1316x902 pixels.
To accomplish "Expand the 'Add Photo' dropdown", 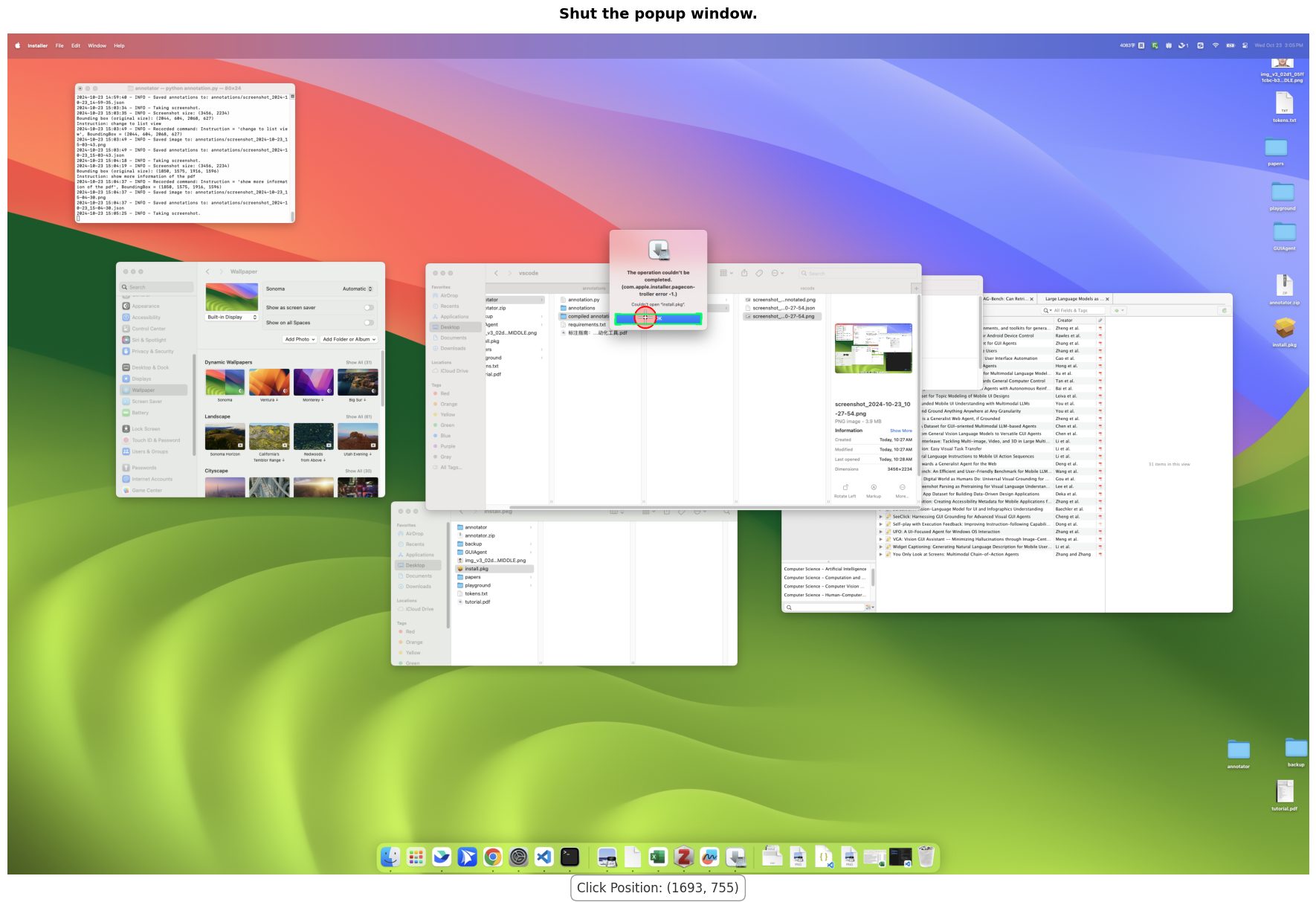I will [x=300, y=339].
